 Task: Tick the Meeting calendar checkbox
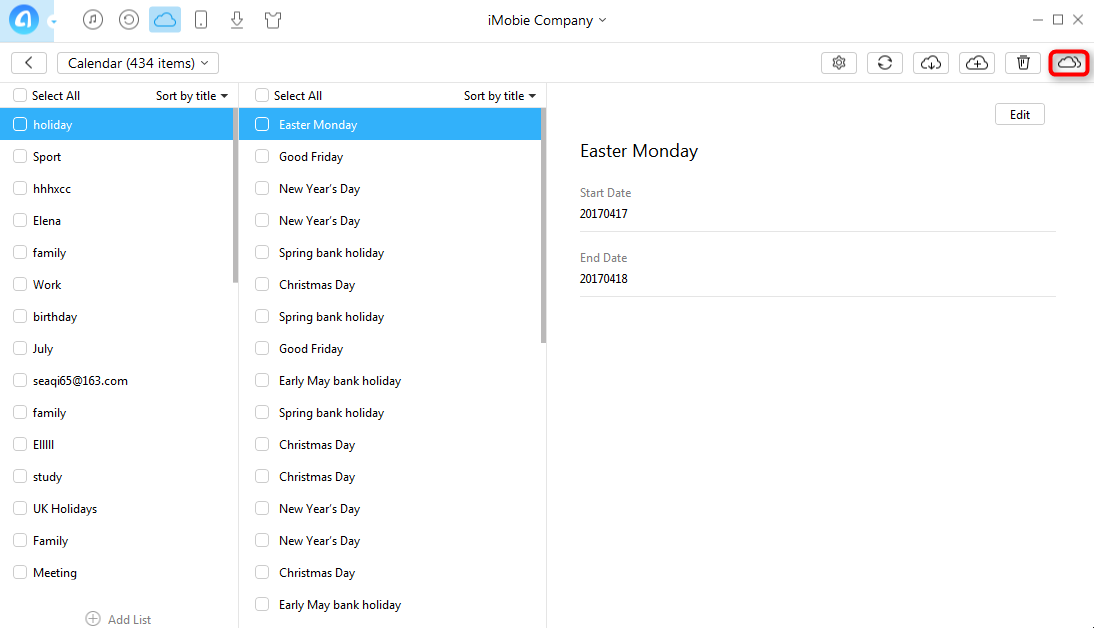point(20,572)
